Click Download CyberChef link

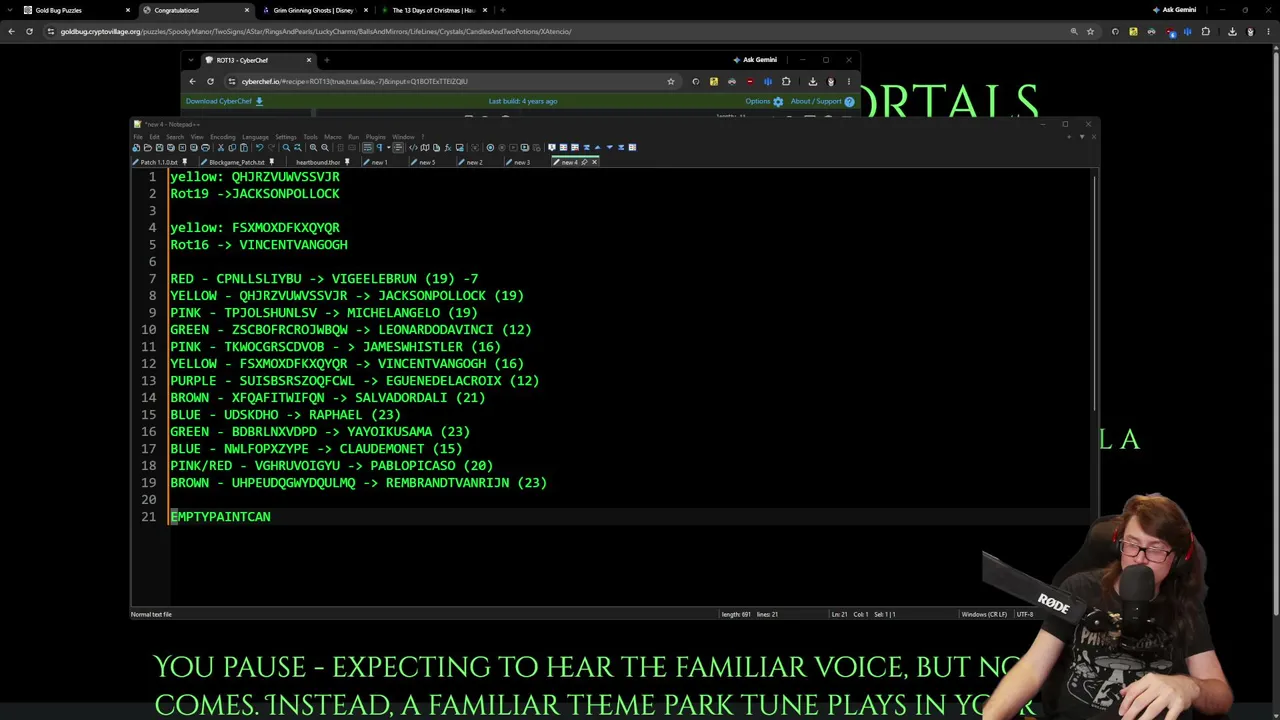[x=224, y=101]
